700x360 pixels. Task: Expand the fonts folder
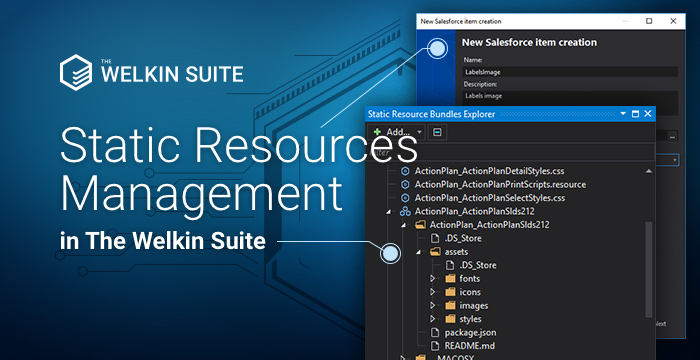tap(433, 279)
